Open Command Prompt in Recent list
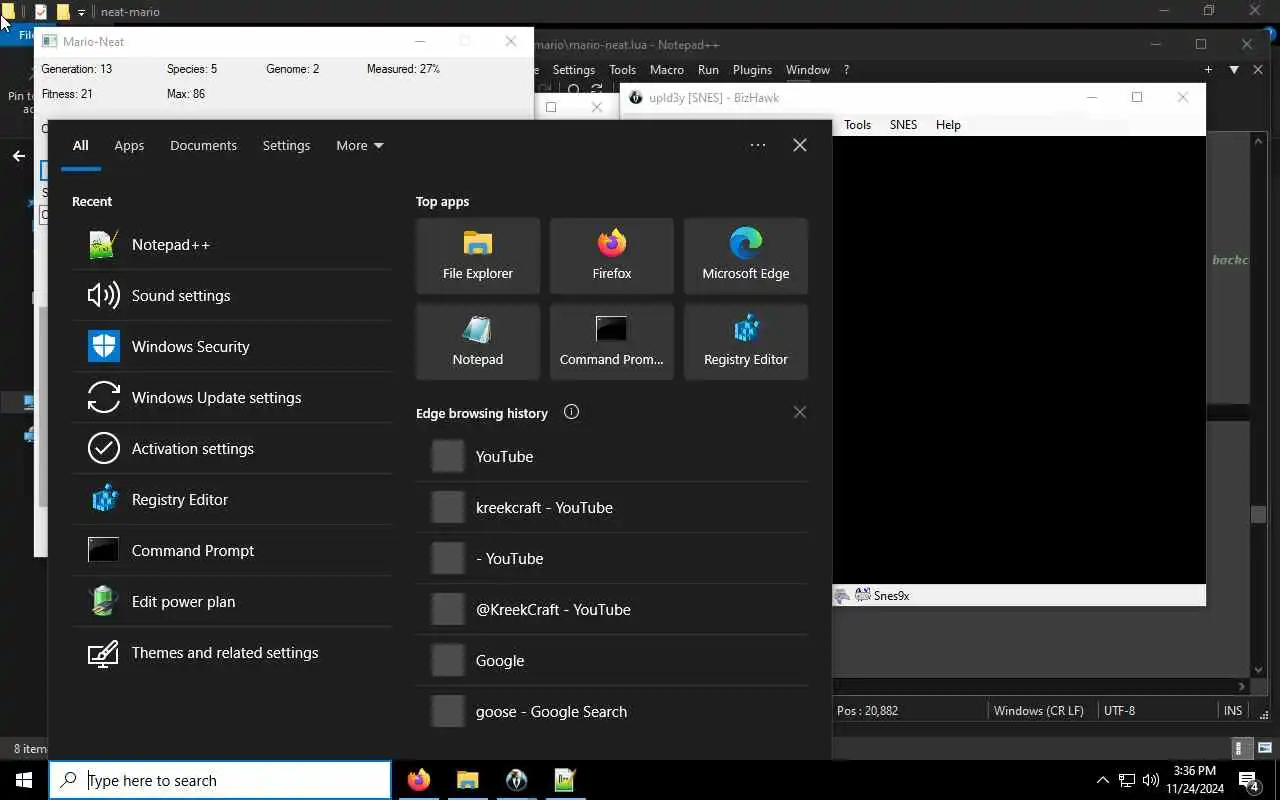The width and height of the screenshot is (1280, 800). tap(232, 550)
